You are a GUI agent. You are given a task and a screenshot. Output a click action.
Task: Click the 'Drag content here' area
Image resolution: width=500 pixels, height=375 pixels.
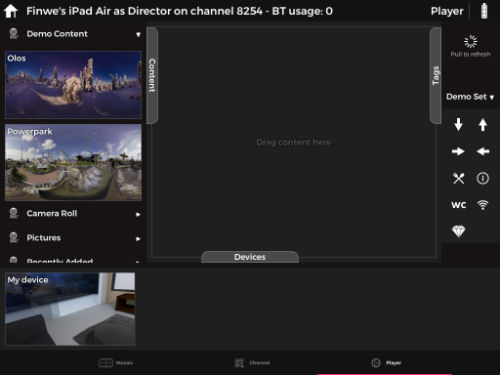pos(294,142)
